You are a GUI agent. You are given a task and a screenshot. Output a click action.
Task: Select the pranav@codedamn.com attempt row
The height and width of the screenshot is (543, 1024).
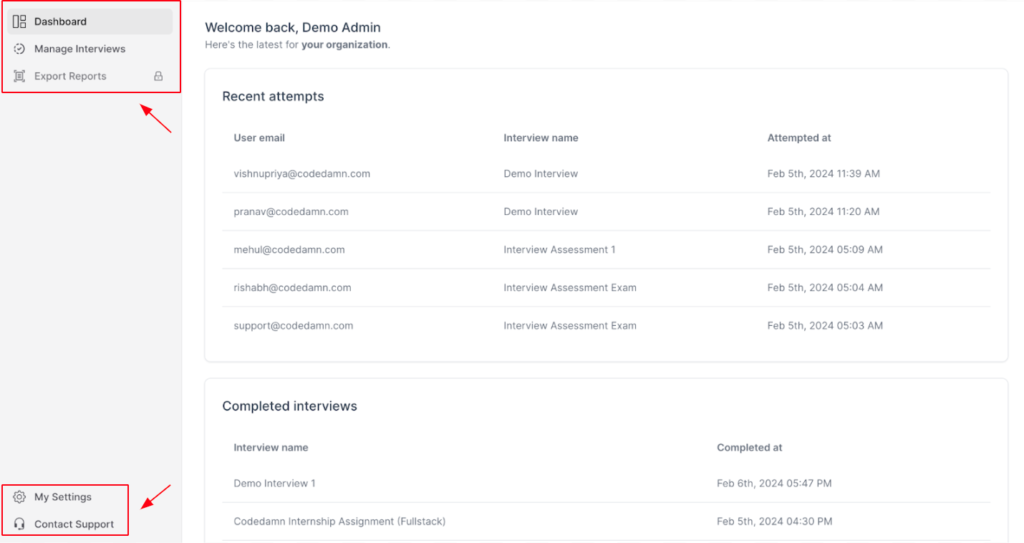click(606, 212)
